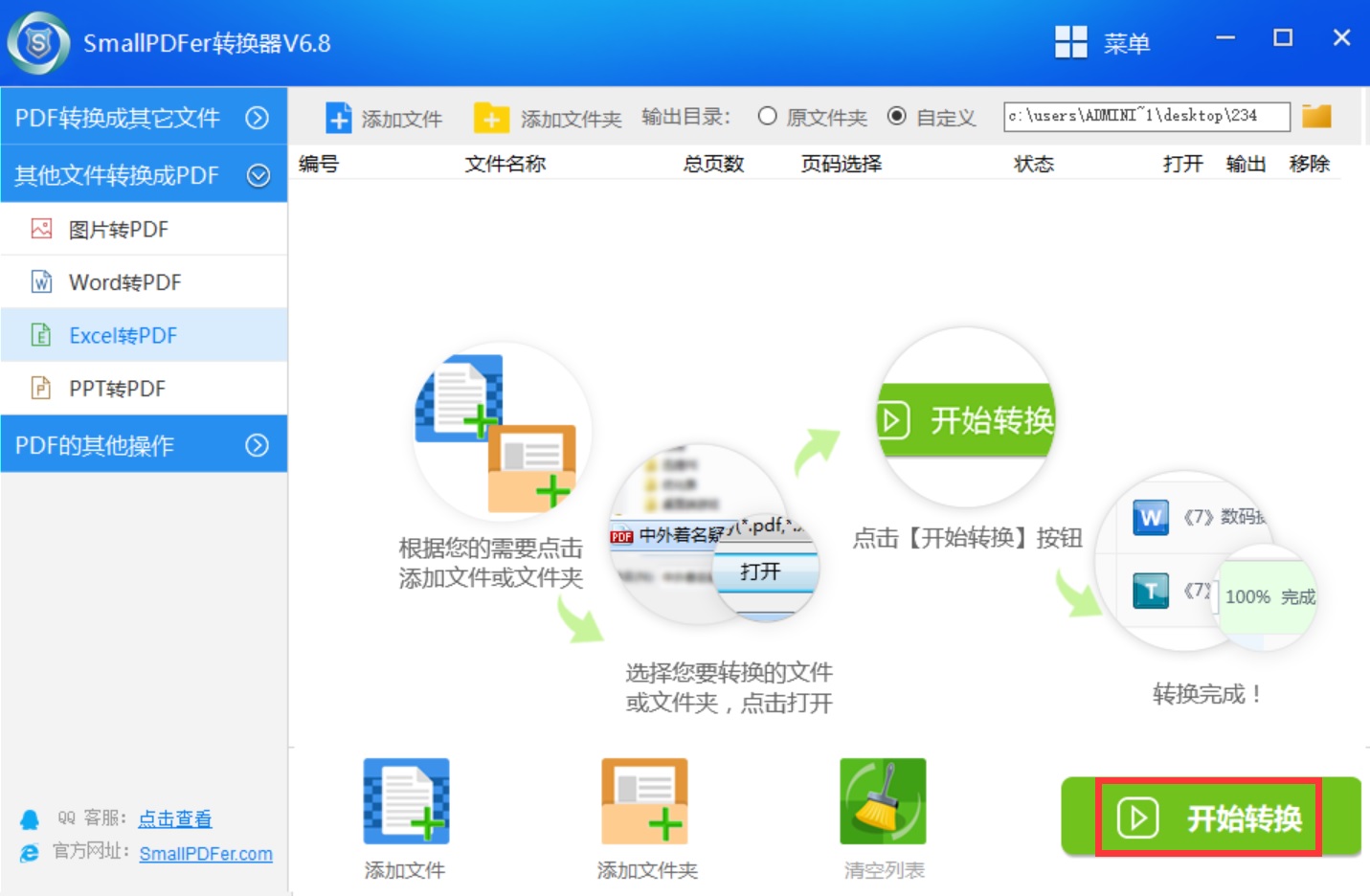Click the green 开始转换 button at the bottom

pyautogui.click(x=1210, y=817)
